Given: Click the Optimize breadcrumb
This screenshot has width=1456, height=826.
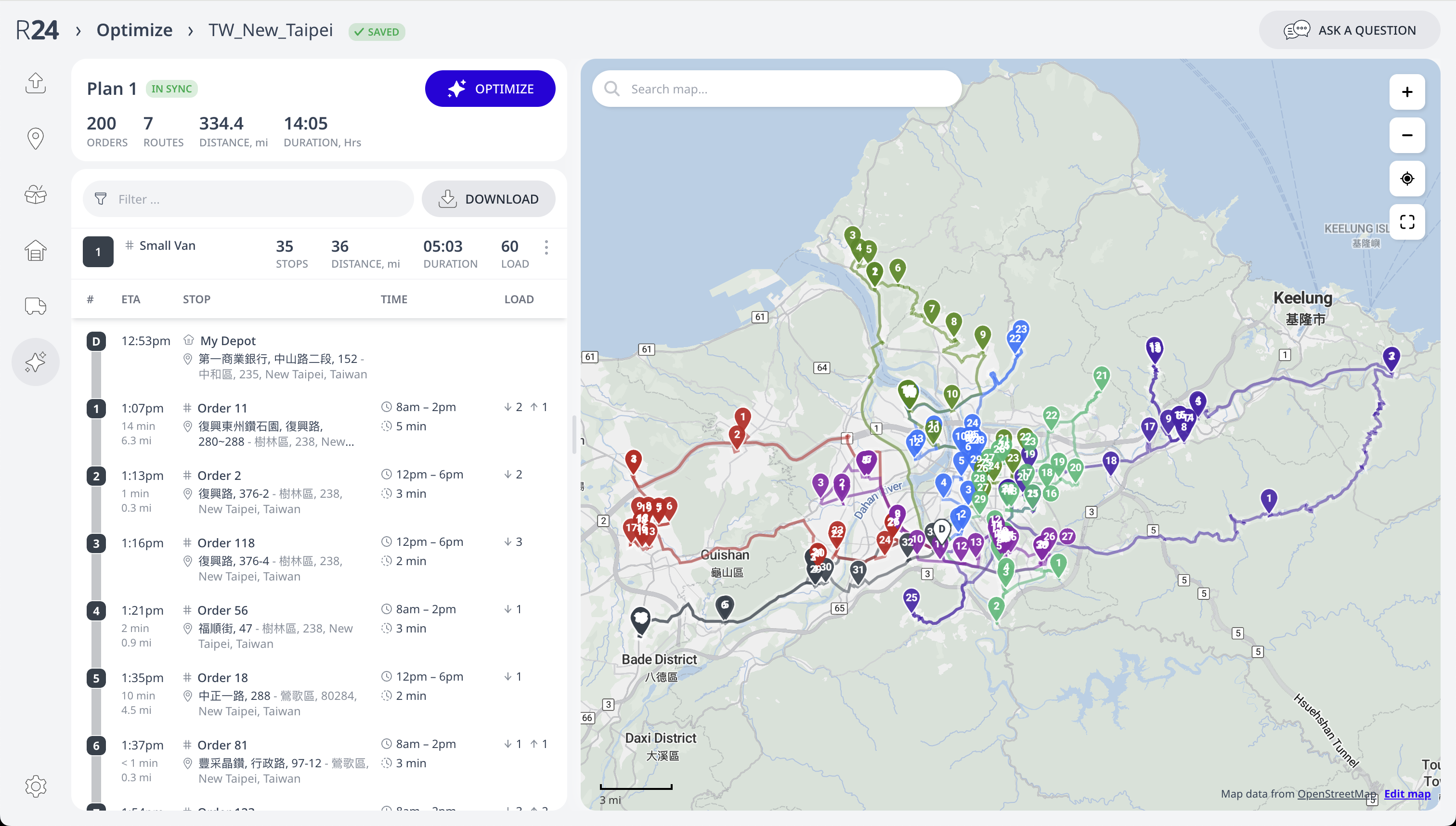Looking at the screenshot, I should click(x=134, y=30).
